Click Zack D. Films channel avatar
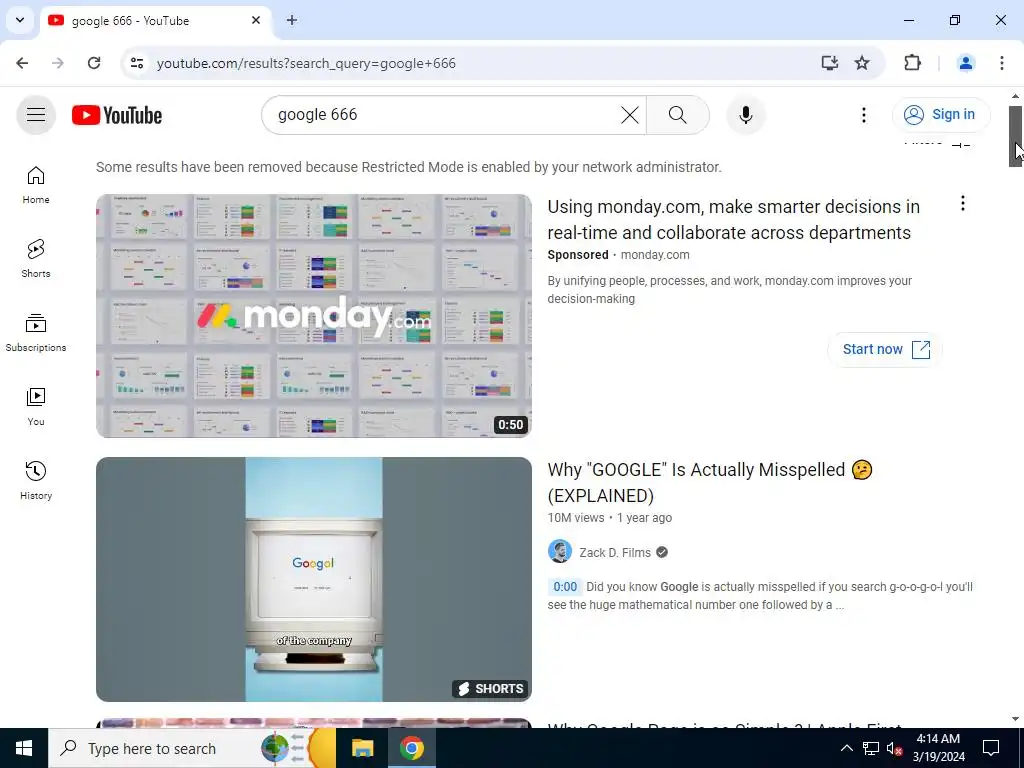 [560, 552]
